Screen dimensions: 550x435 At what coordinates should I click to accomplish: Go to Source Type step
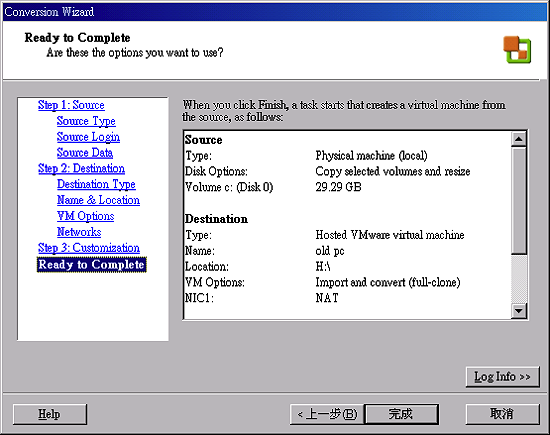(86, 121)
